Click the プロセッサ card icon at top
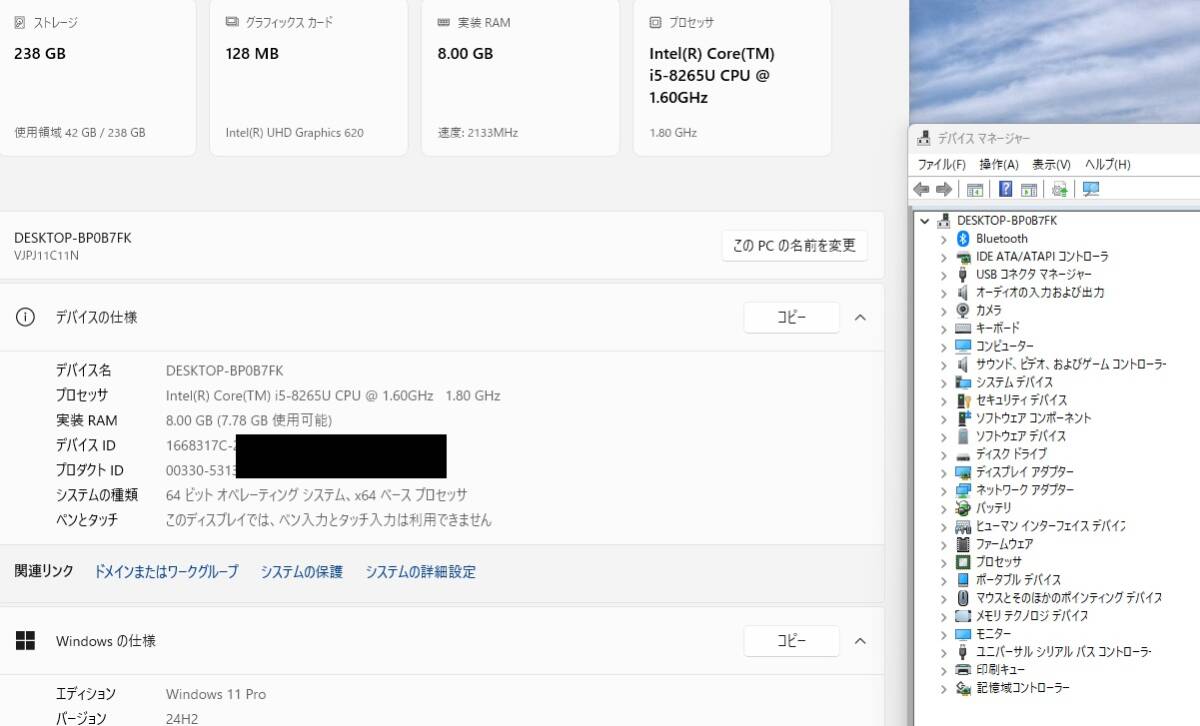This screenshot has height=726, width=1200. tap(656, 22)
